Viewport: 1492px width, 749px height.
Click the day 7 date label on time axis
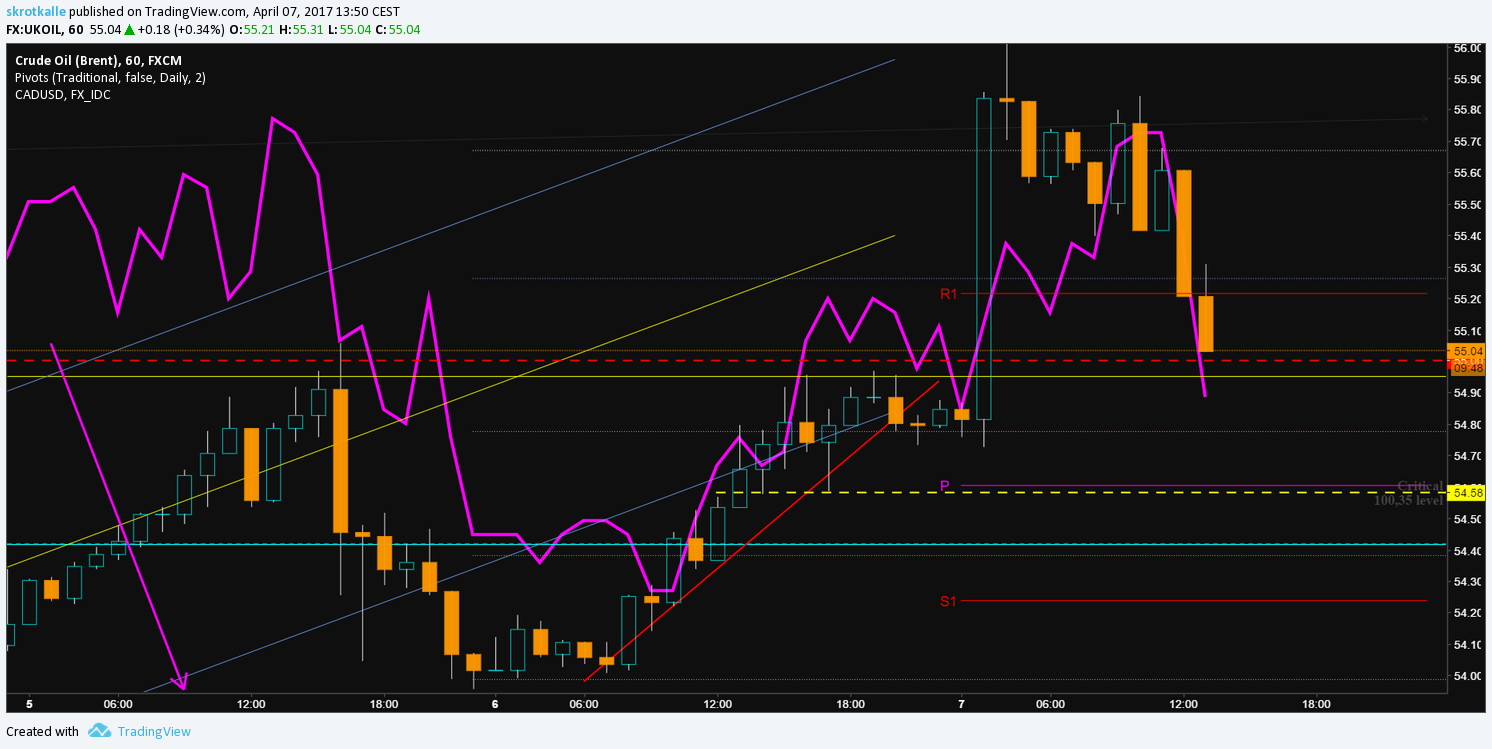(961, 703)
